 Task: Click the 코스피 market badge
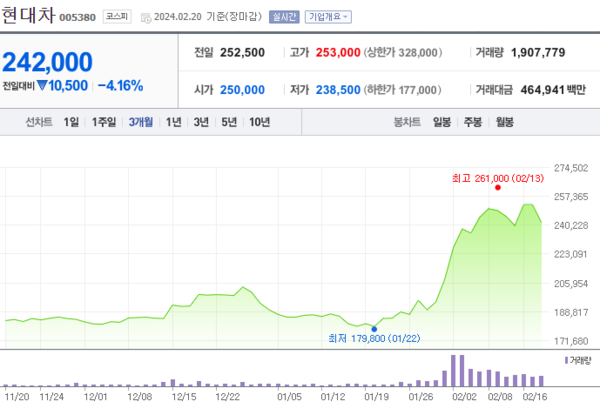pos(117,16)
